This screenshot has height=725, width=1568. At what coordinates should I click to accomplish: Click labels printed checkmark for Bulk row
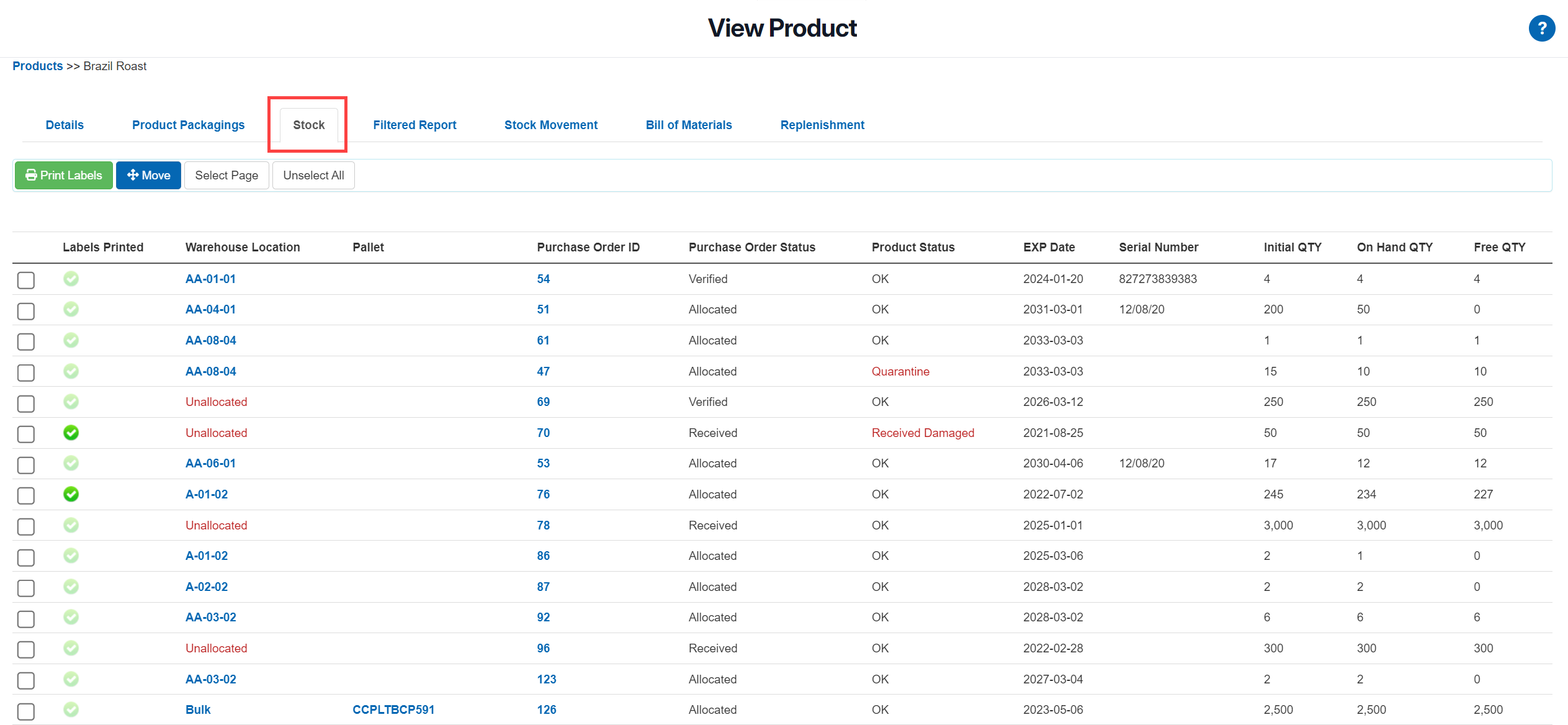pos(71,709)
